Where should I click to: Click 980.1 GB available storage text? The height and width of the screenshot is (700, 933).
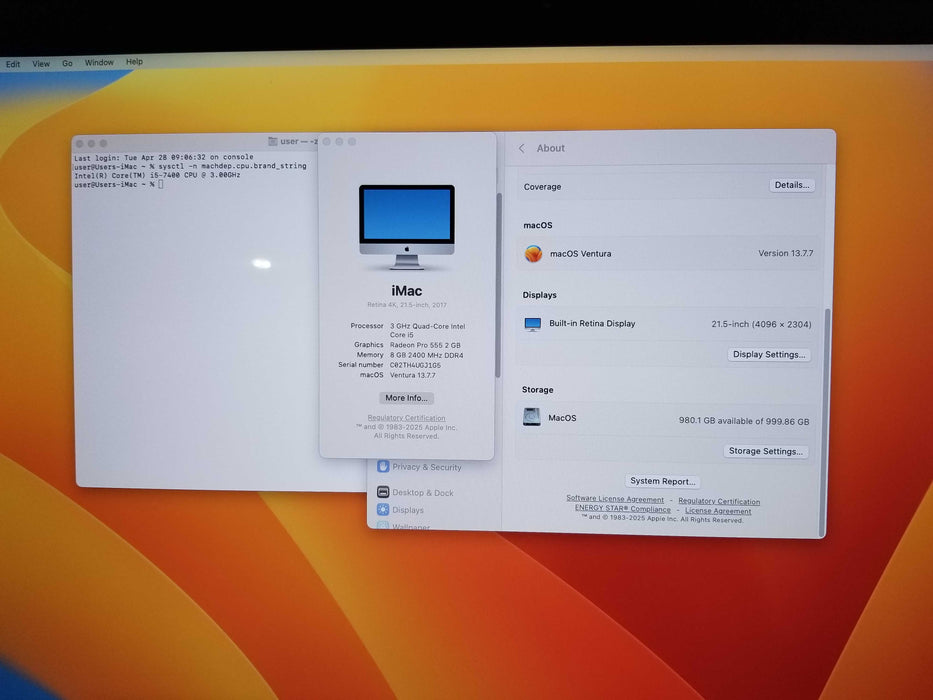coord(744,421)
